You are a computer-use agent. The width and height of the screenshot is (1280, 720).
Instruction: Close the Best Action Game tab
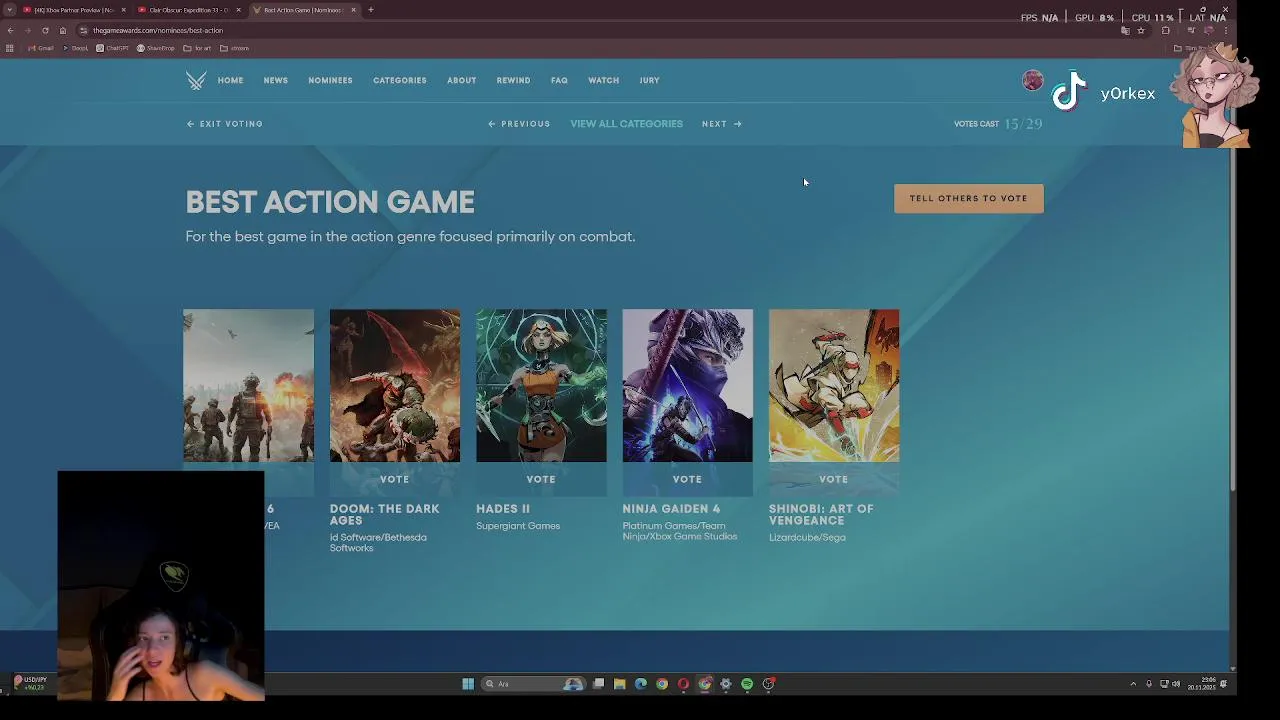click(353, 10)
